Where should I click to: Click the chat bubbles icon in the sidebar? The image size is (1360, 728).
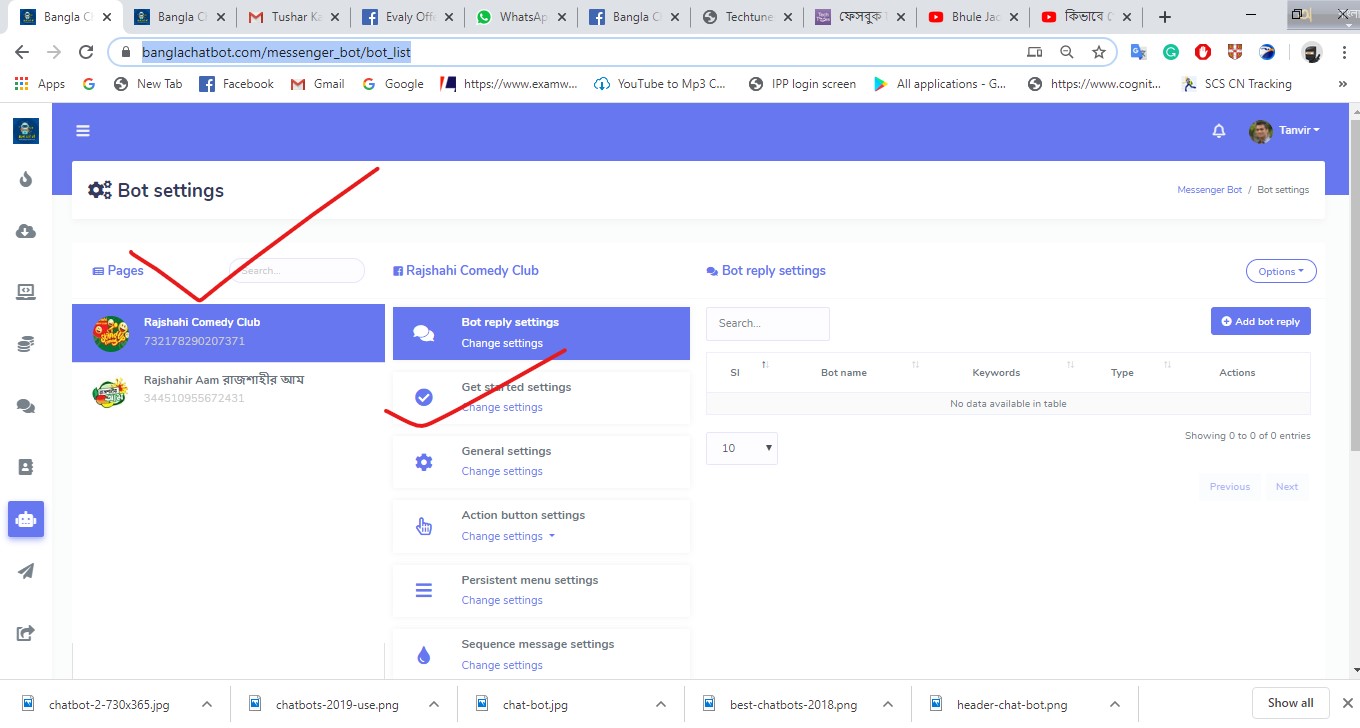click(x=26, y=406)
